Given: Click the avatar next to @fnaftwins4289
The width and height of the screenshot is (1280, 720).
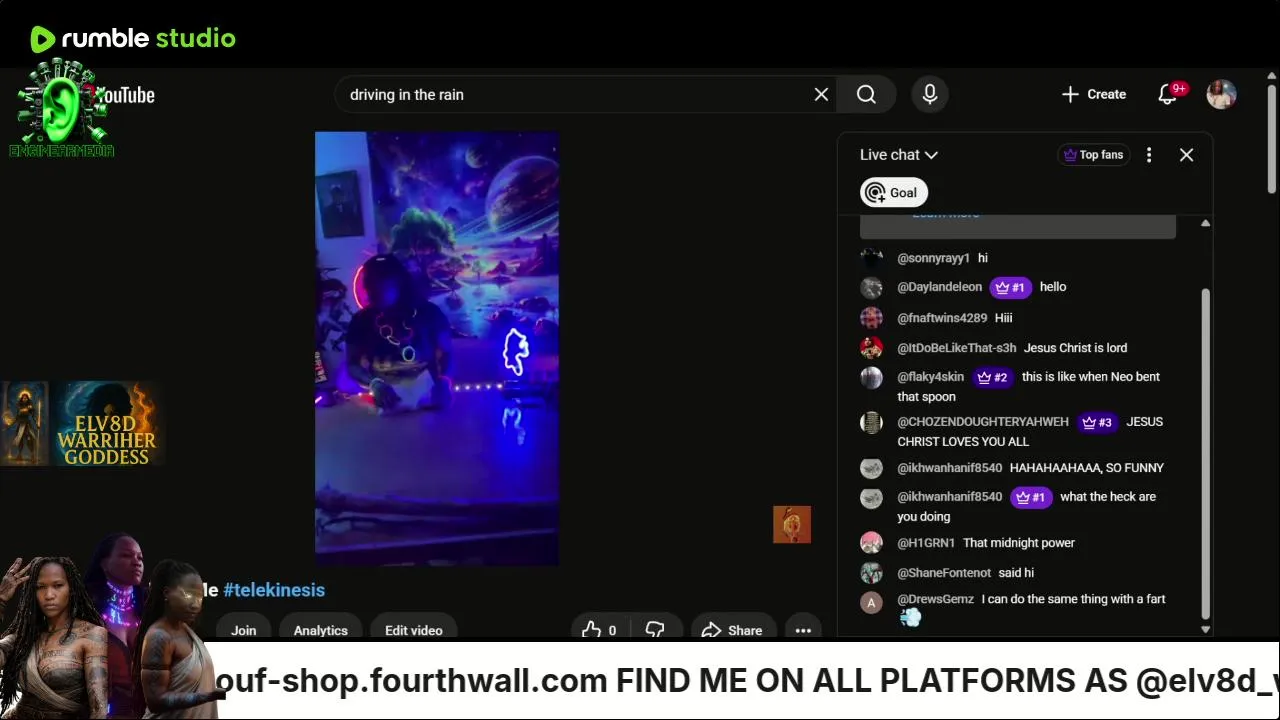Looking at the screenshot, I should pos(872,318).
